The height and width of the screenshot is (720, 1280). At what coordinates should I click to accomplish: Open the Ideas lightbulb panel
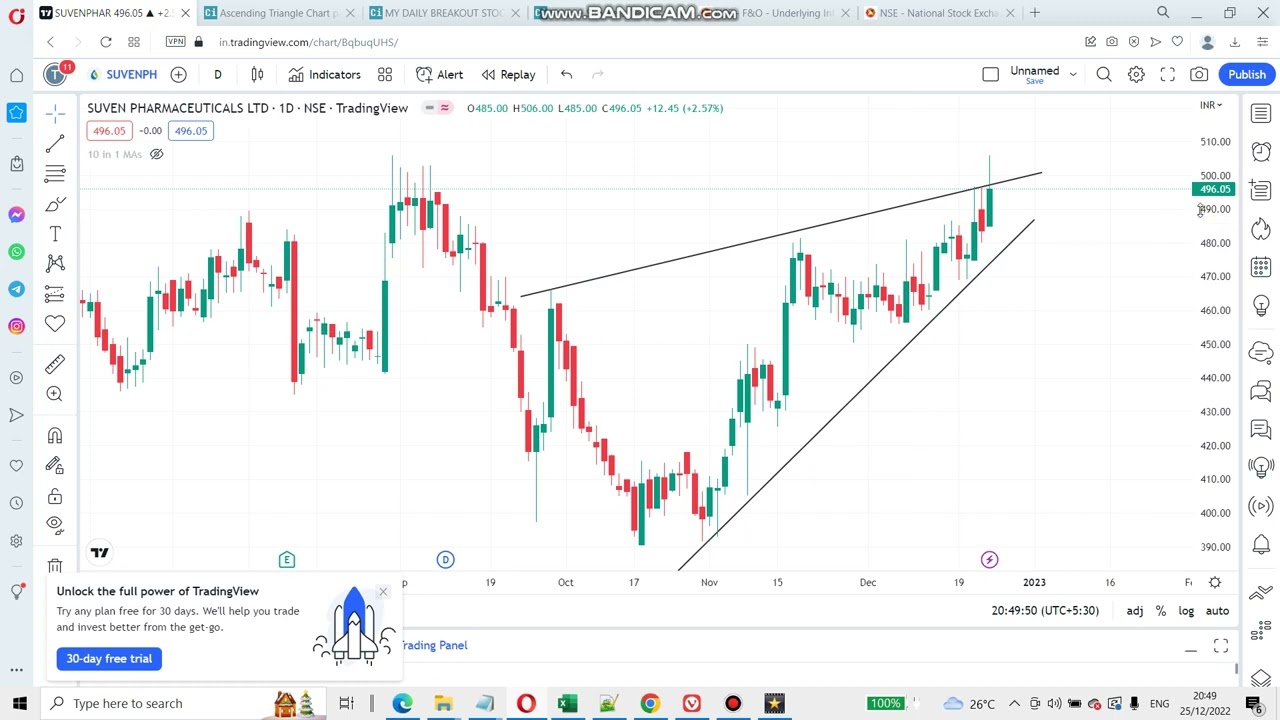pyautogui.click(x=1261, y=306)
